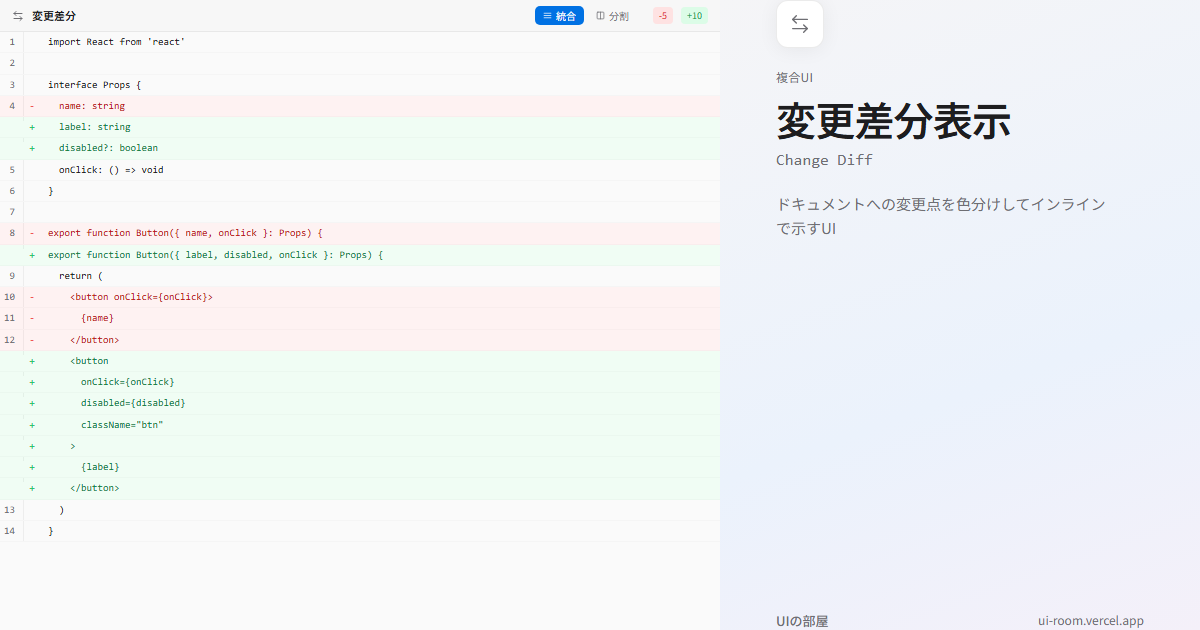Click the ui-room.vercel.app link
1200x630 pixels.
click(x=1091, y=621)
